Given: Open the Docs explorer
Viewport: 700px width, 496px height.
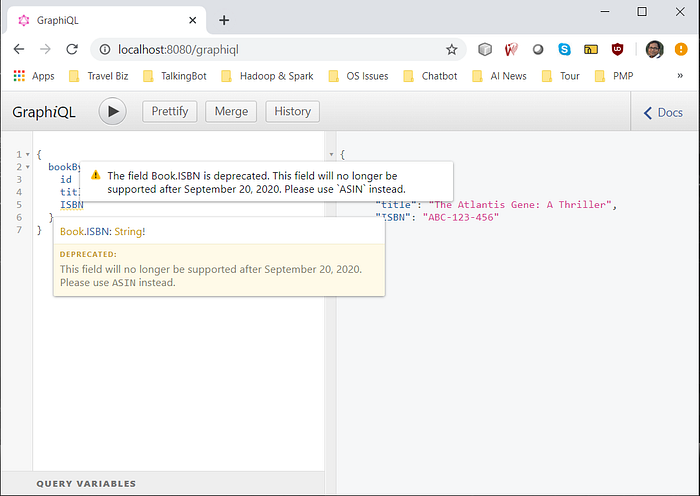Looking at the screenshot, I should [663, 113].
